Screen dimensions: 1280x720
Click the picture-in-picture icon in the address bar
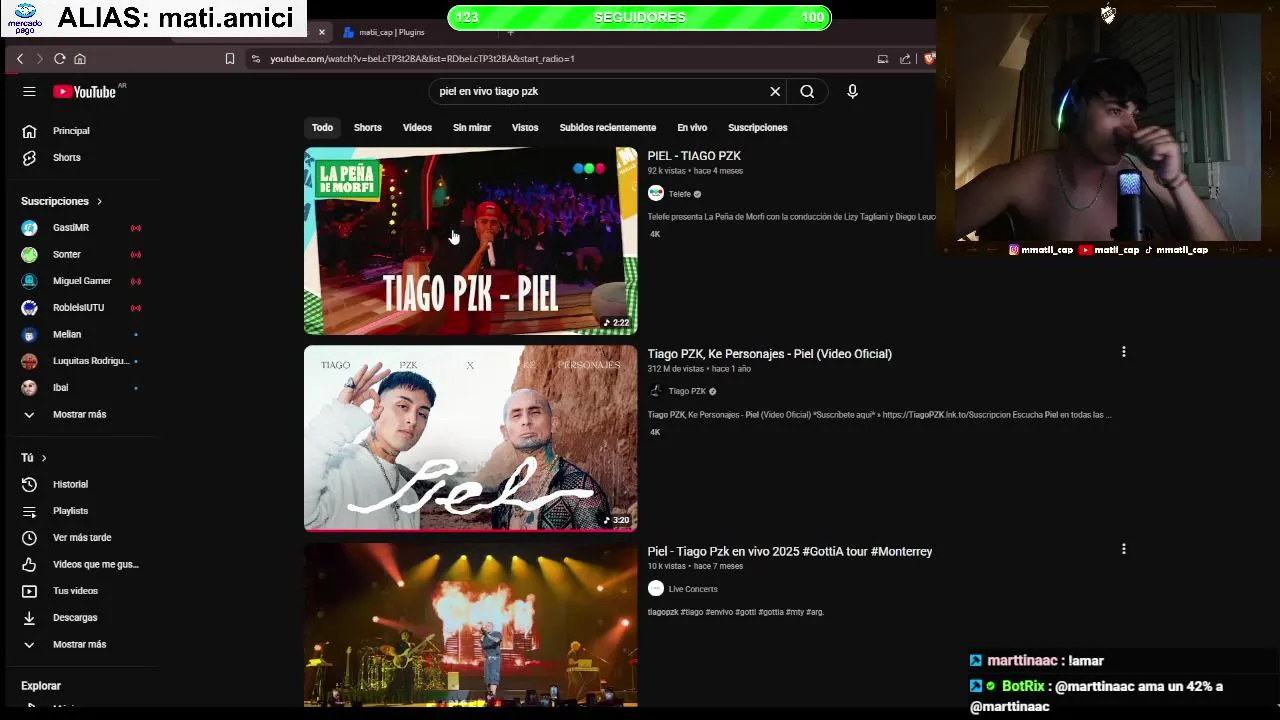[882, 59]
